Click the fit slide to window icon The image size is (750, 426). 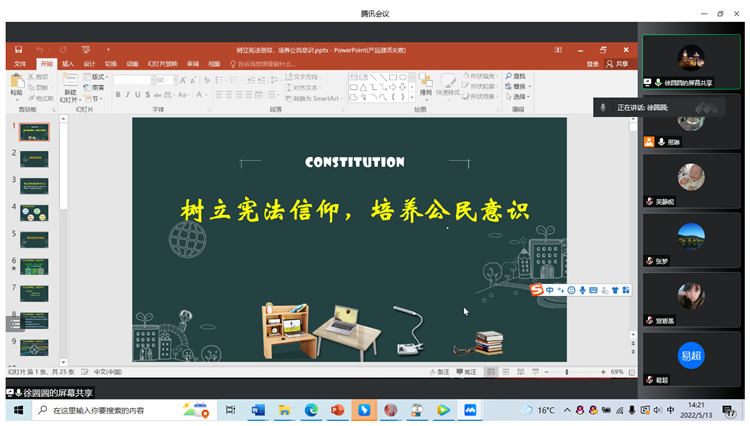632,372
